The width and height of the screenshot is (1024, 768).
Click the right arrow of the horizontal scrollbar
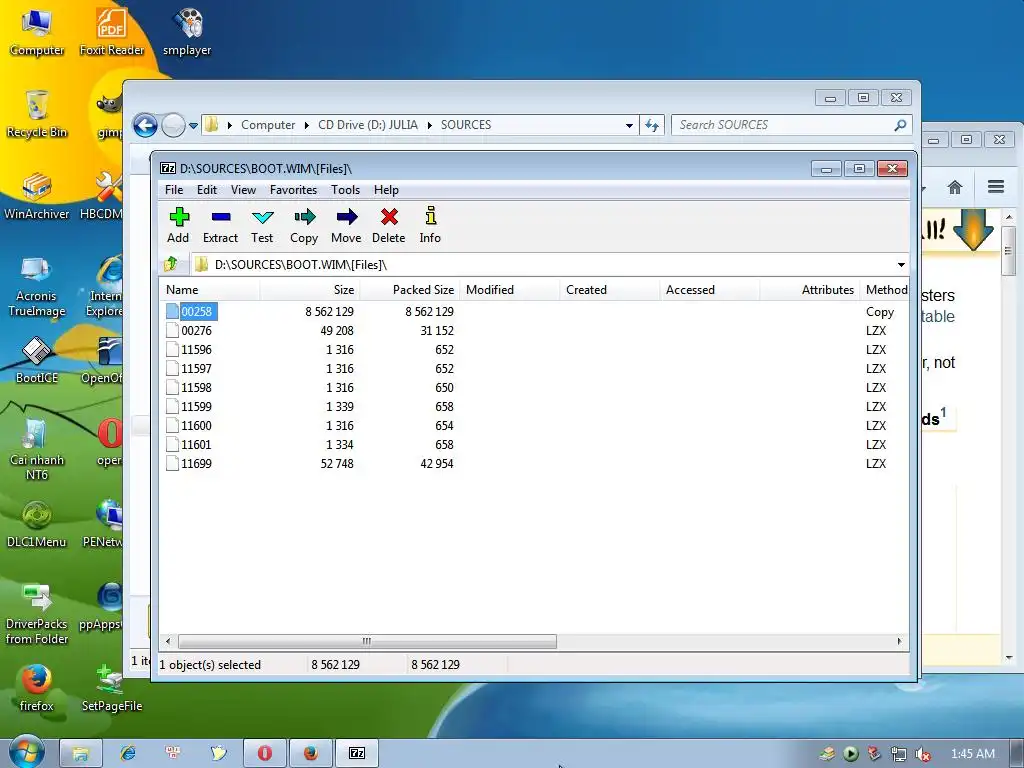899,641
